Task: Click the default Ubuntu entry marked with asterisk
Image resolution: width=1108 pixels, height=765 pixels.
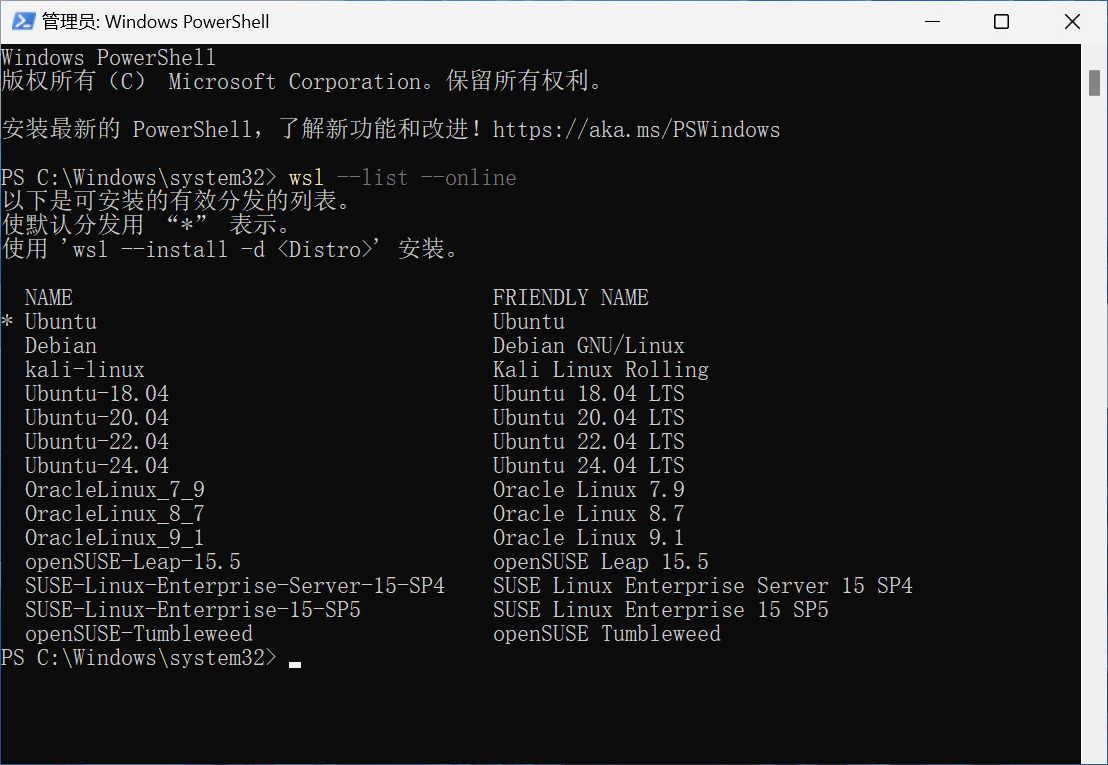Action: coord(60,322)
